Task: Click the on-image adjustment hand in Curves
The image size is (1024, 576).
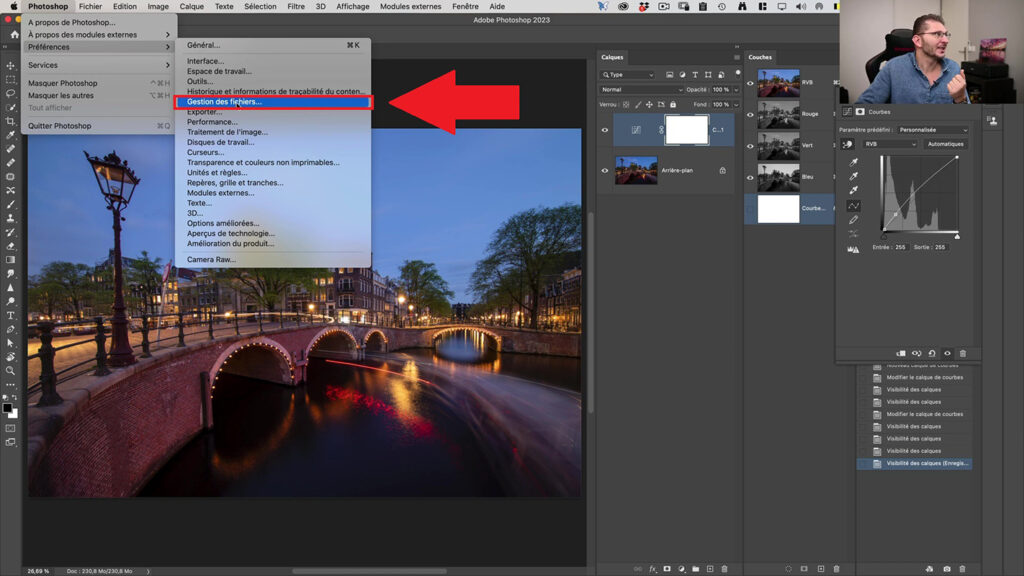Action: 847,144
